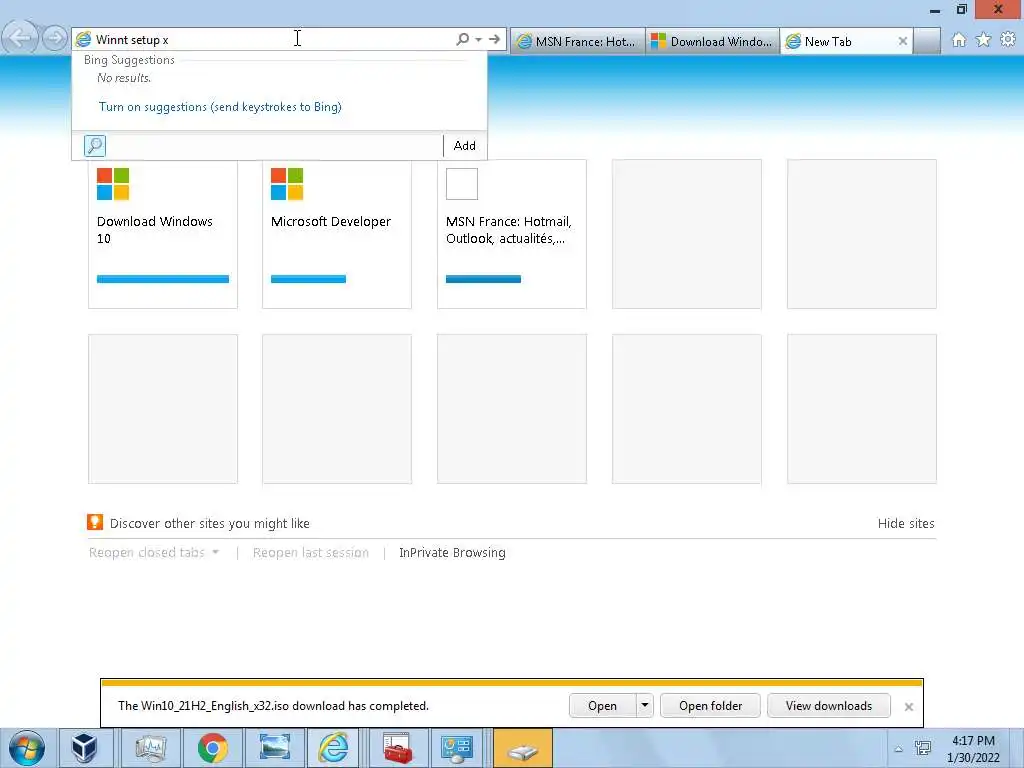Click View downloads button
Viewport: 1024px width, 768px height.
click(829, 706)
